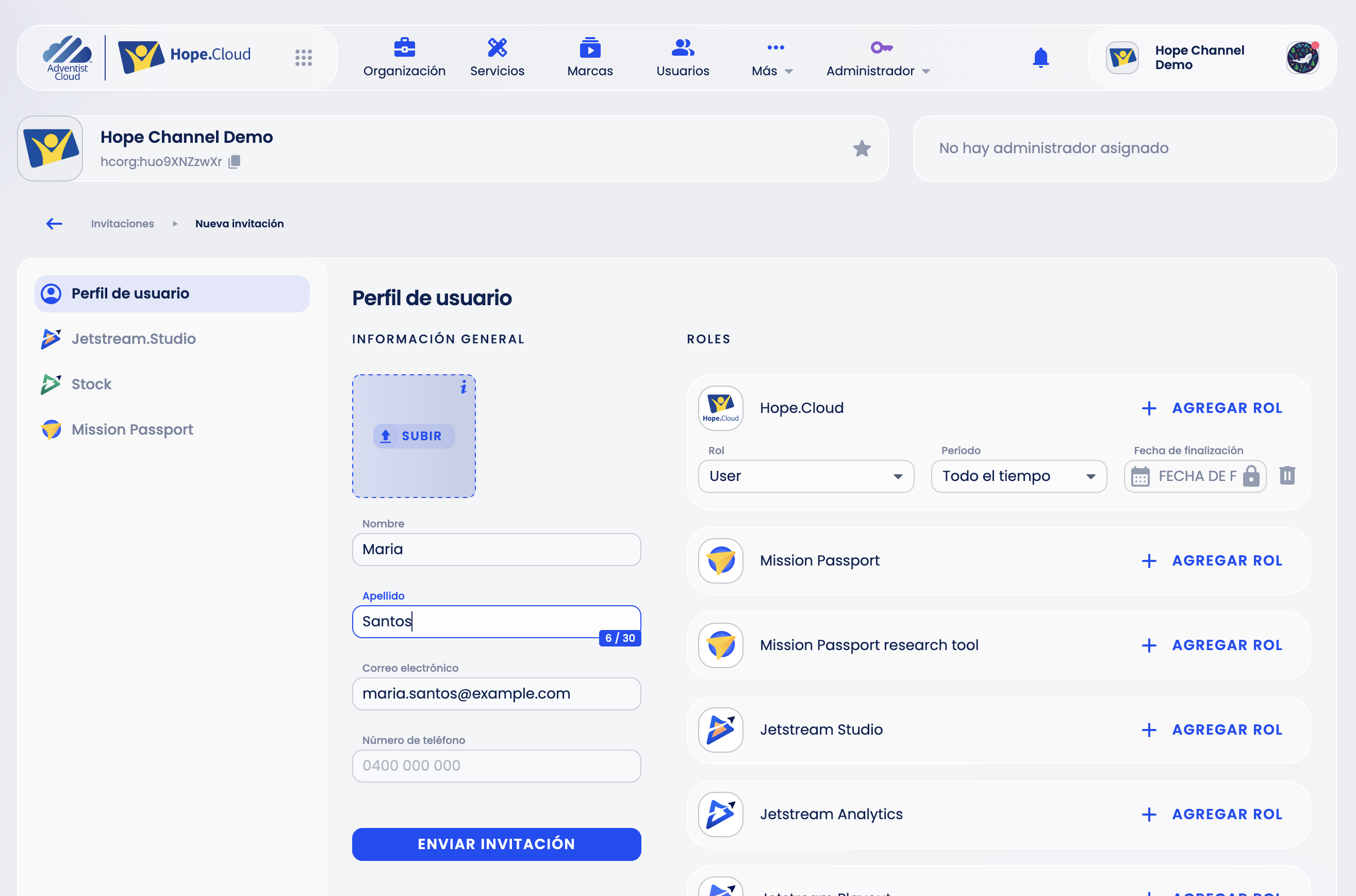Image resolution: width=1356 pixels, height=896 pixels.
Task: Click the Mission Passport role card icon
Action: point(721,560)
